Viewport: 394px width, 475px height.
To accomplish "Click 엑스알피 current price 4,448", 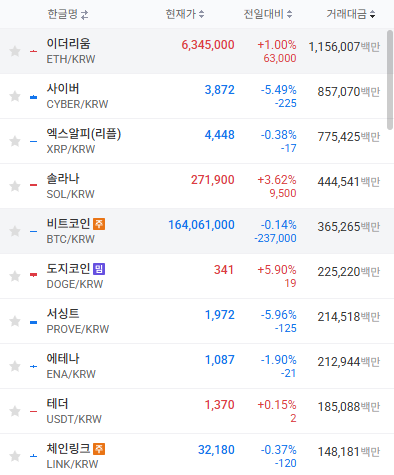I will pos(220,135).
